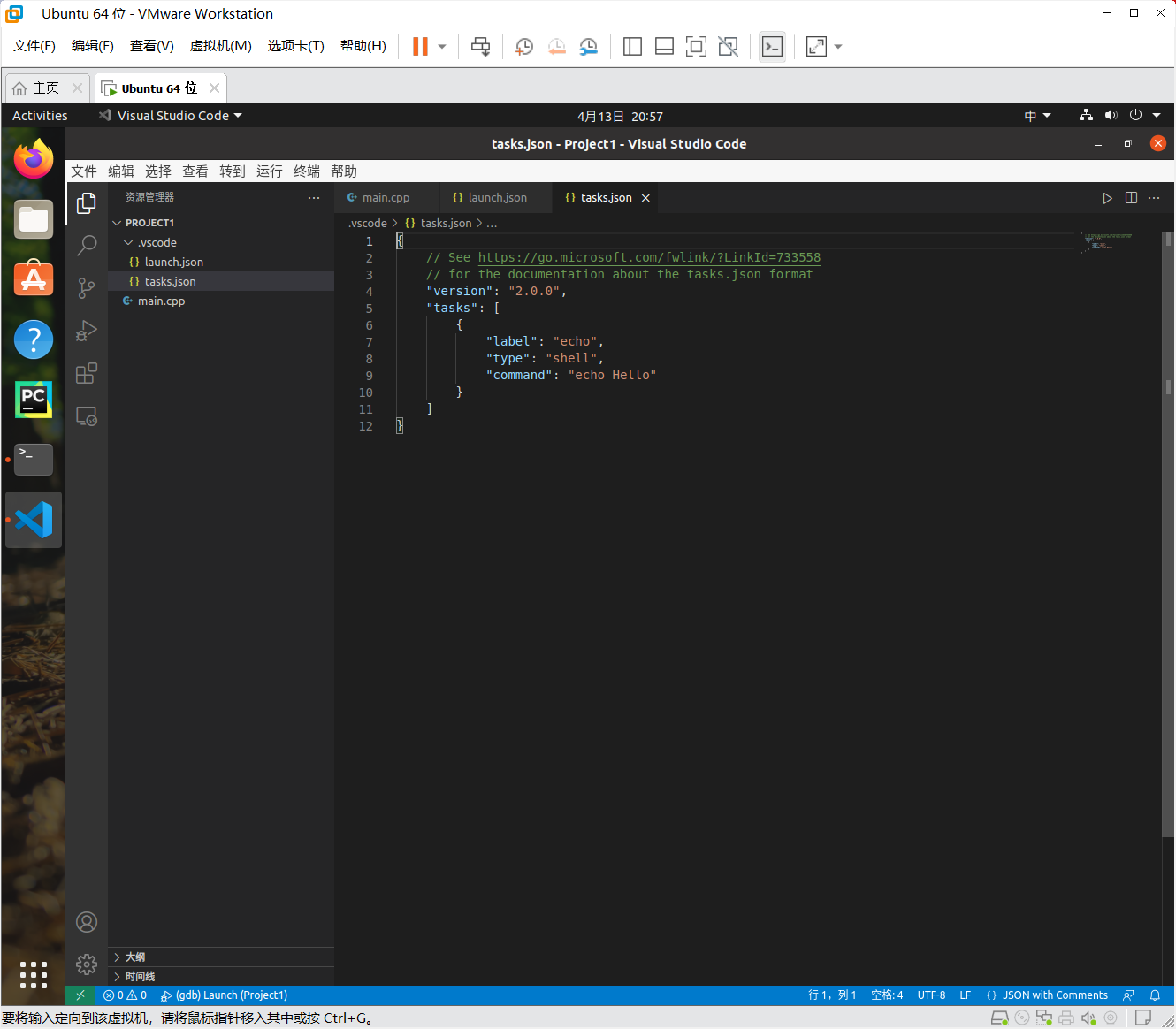The height and width of the screenshot is (1029, 1176).
Task: Open Visual Studio Code app menu in top bar
Action: pos(171,116)
